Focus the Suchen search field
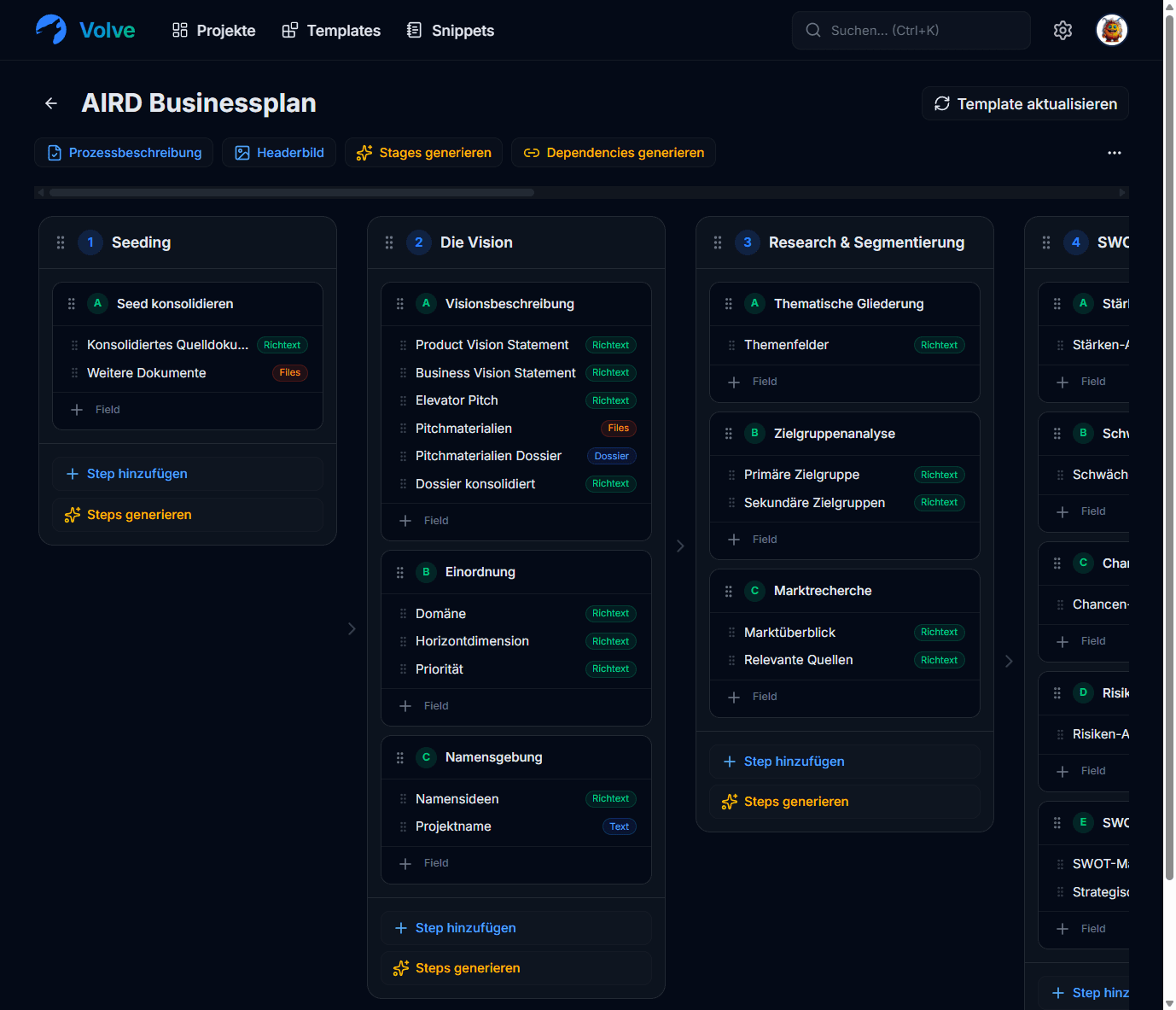This screenshot has height=1010, width=1176. pos(911,31)
